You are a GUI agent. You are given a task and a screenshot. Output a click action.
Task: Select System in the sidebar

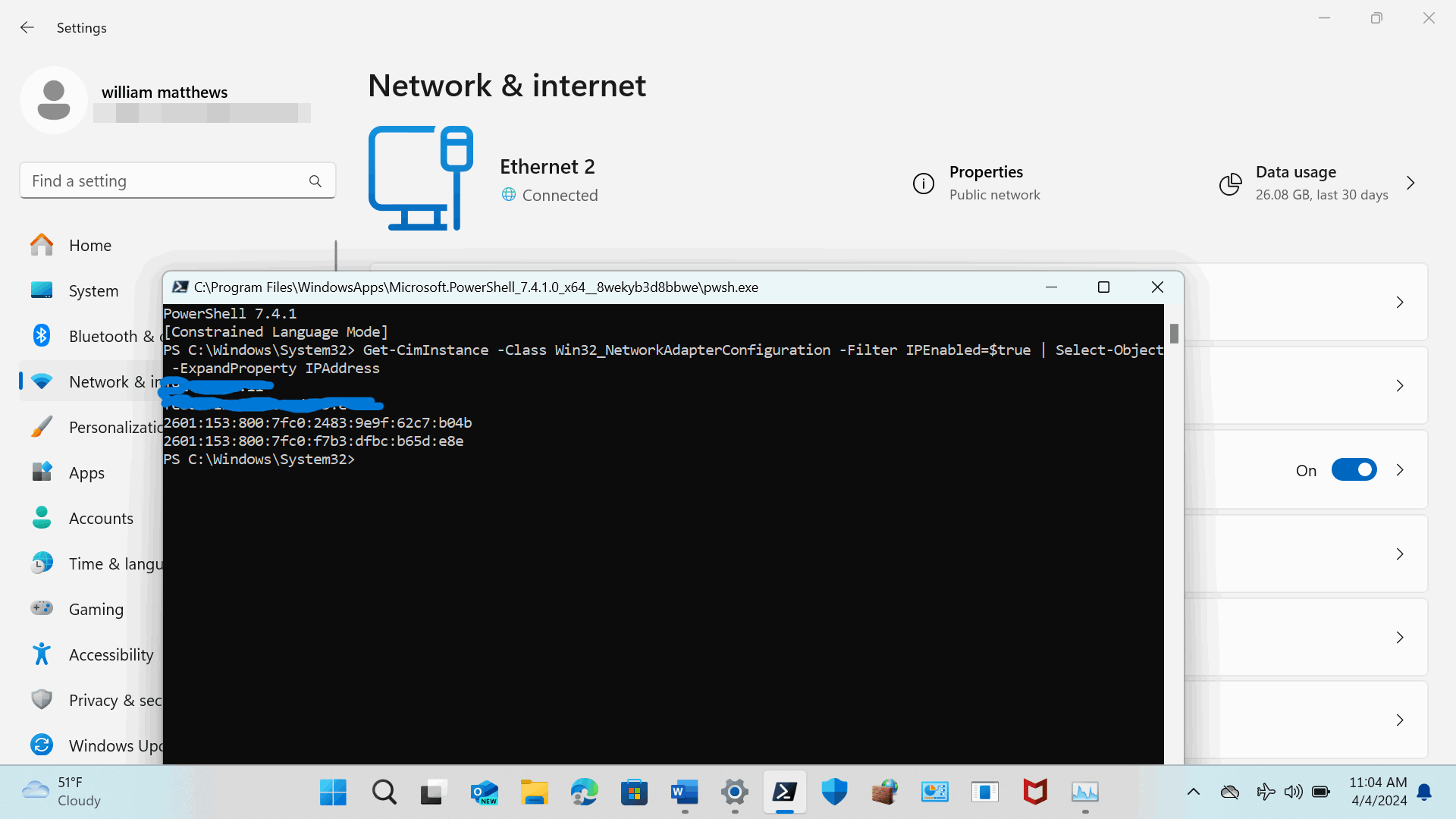(x=93, y=291)
